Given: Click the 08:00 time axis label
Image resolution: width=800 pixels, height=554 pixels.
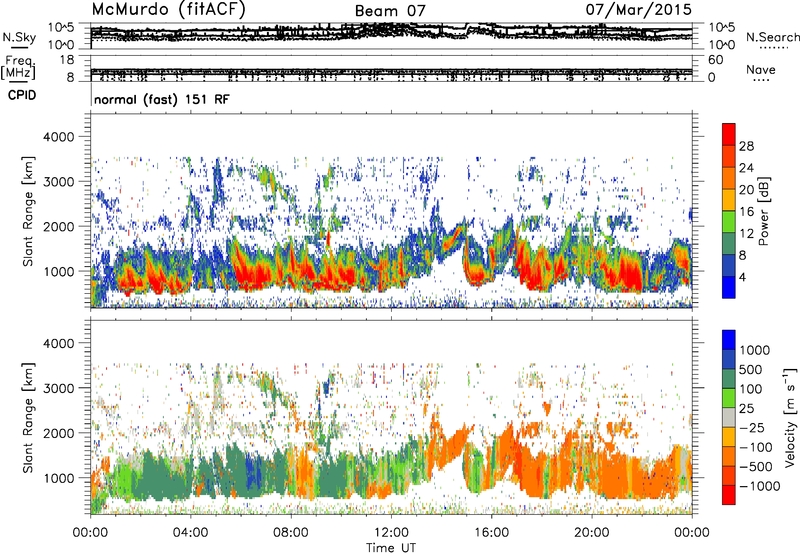Looking at the screenshot, I should 291,533.
